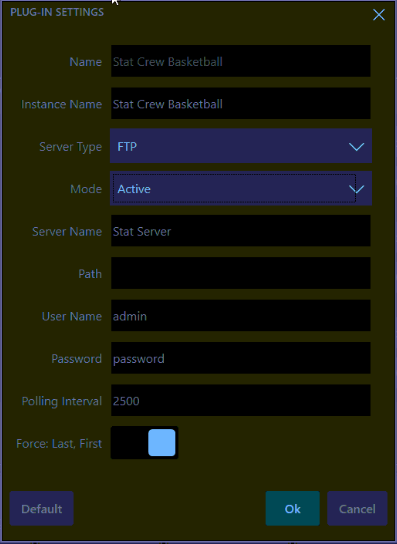Click the Server Type label
The width and height of the screenshot is (397, 544).
(70, 147)
